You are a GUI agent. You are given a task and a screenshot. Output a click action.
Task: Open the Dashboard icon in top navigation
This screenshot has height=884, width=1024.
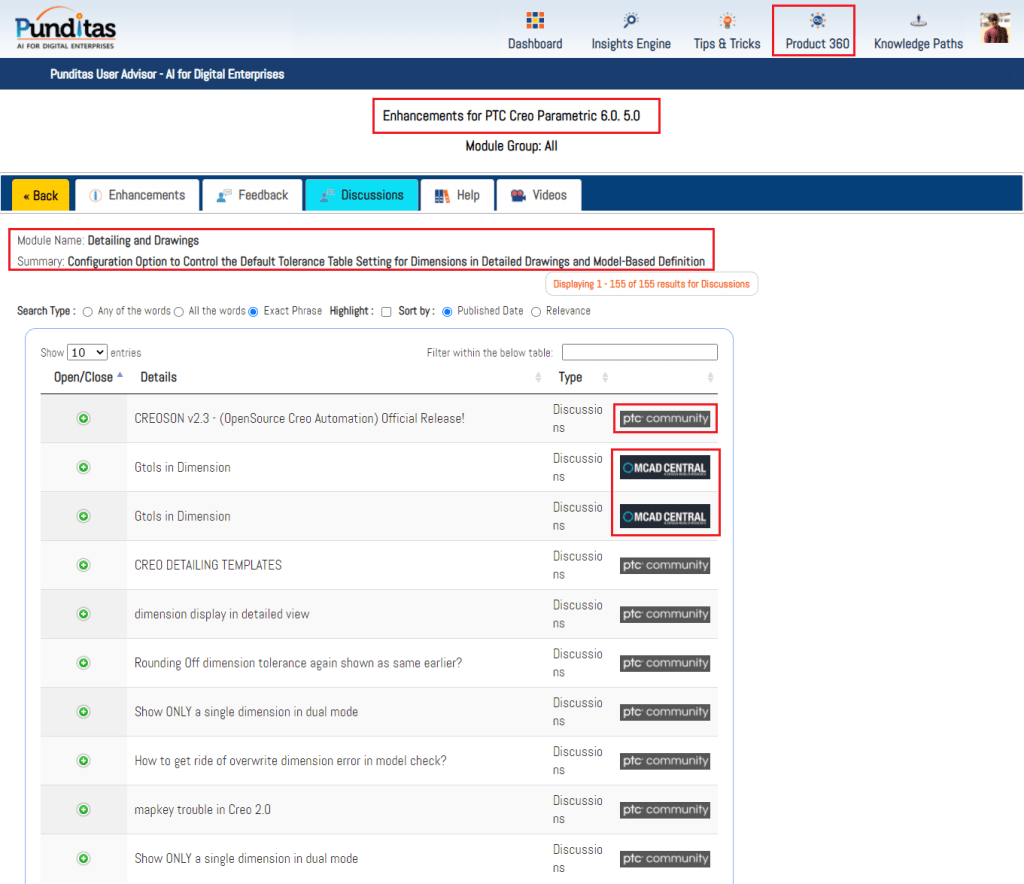pyautogui.click(x=535, y=21)
